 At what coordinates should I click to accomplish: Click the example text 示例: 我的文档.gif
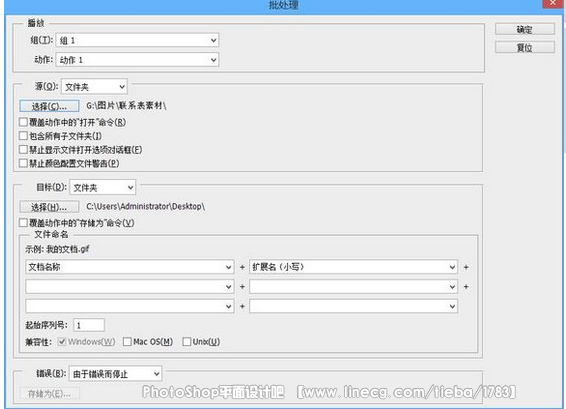coord(57,249)
